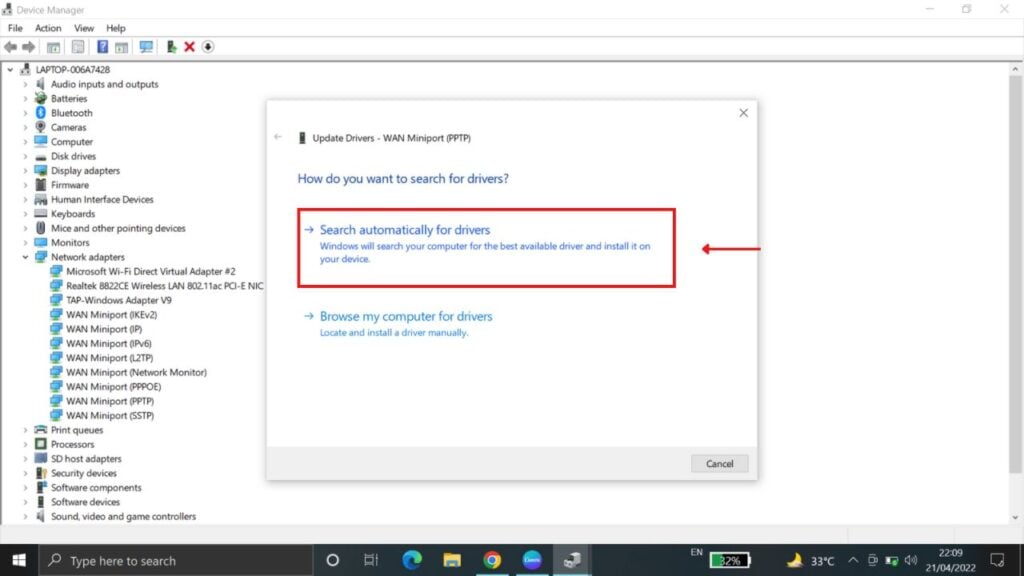Expand the Batteries category
1024x576 pixels.
click(25, 99)
